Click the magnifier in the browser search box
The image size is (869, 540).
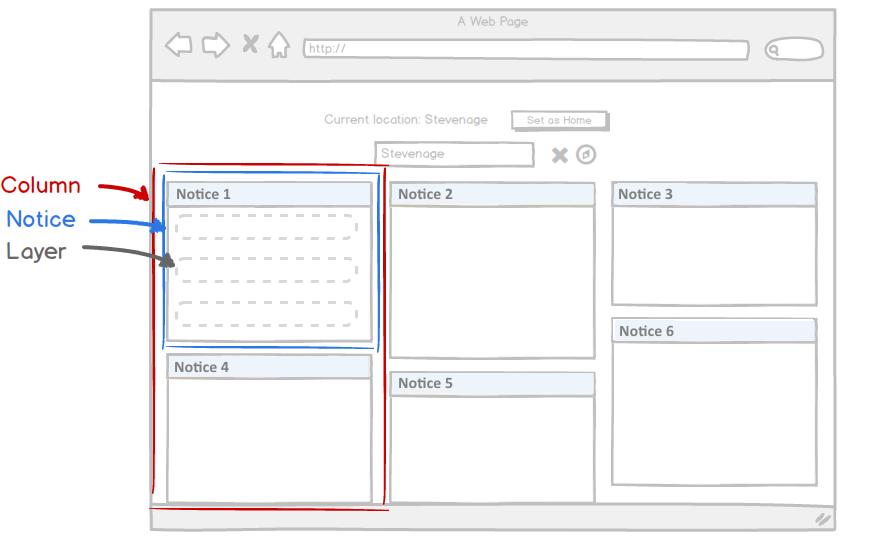[774, 49]
